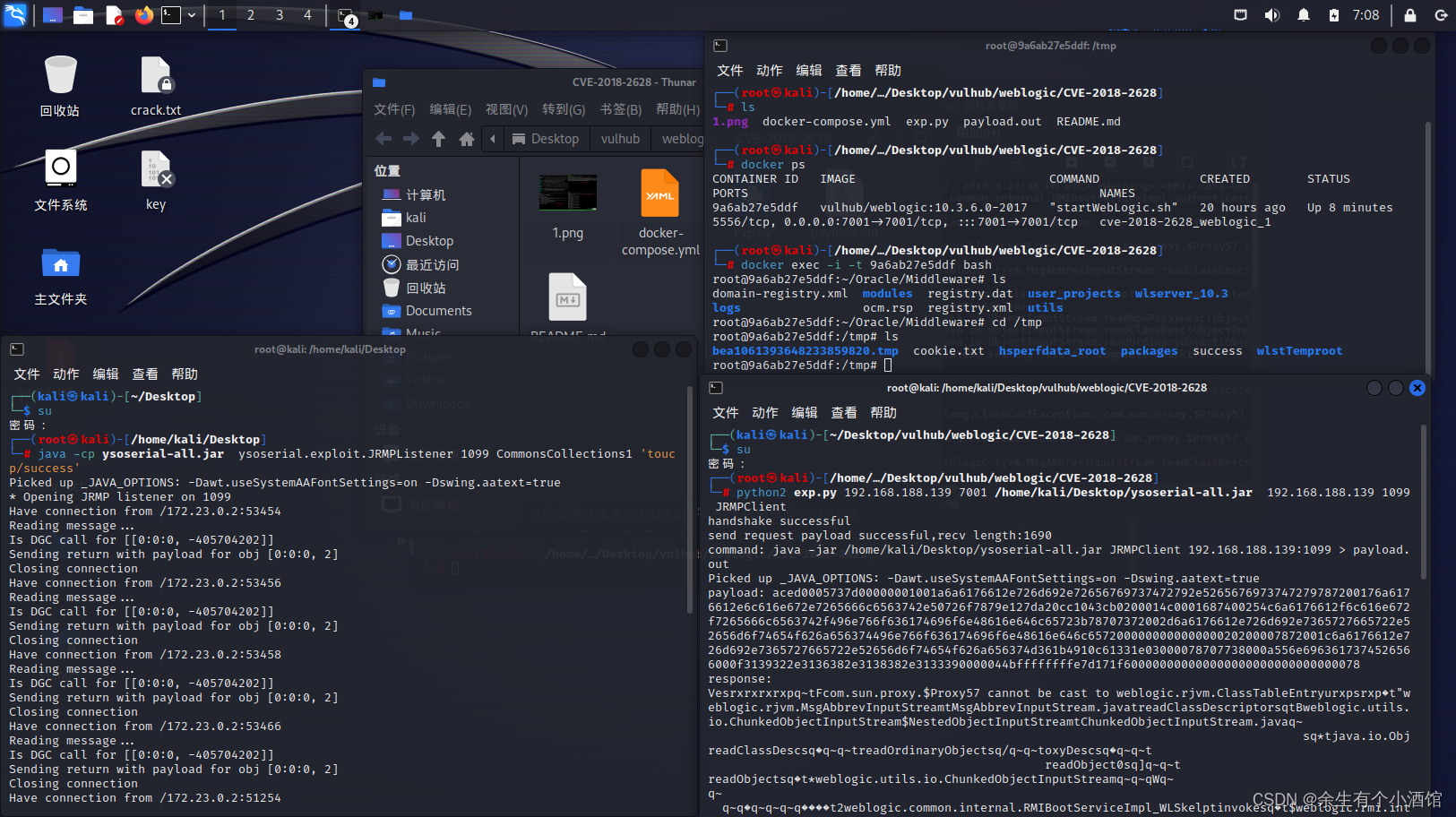Open Thunar 编辑(E) menu

450,109
